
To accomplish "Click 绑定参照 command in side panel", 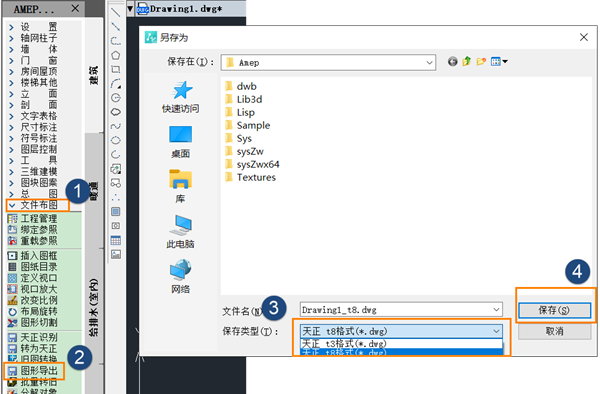I will point(33,230).
